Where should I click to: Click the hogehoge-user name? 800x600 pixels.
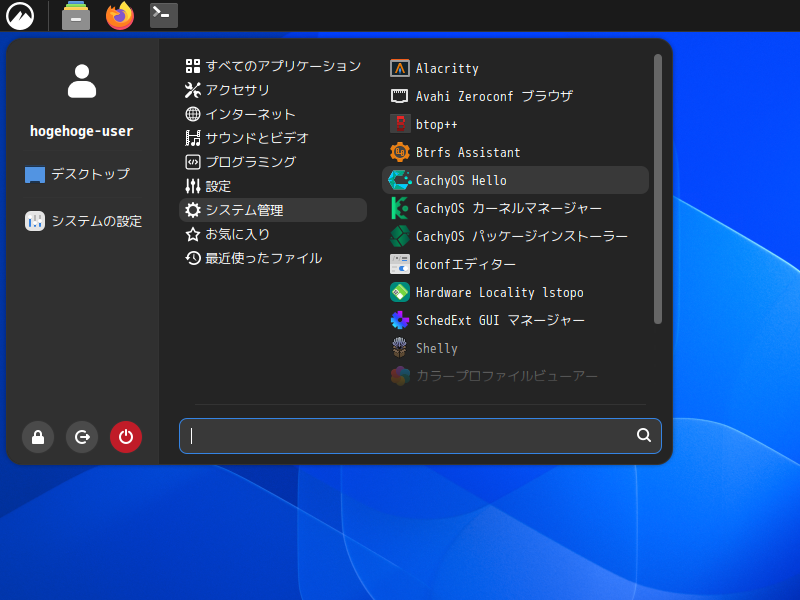[82, 131]
